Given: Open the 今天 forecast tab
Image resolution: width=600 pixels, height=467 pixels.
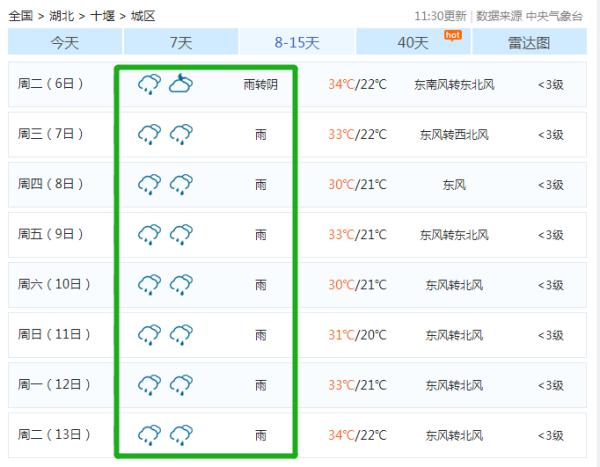Looking at the screenshot, I should point(65,42).
